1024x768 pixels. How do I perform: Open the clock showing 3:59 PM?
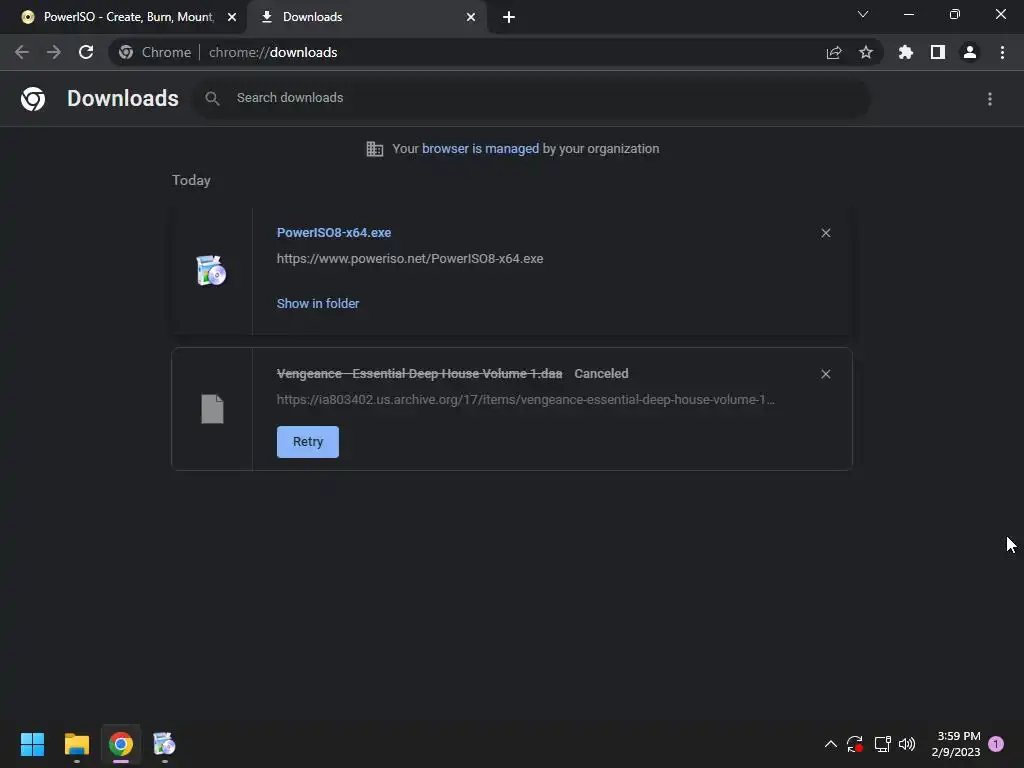click(x=956, y=744)
